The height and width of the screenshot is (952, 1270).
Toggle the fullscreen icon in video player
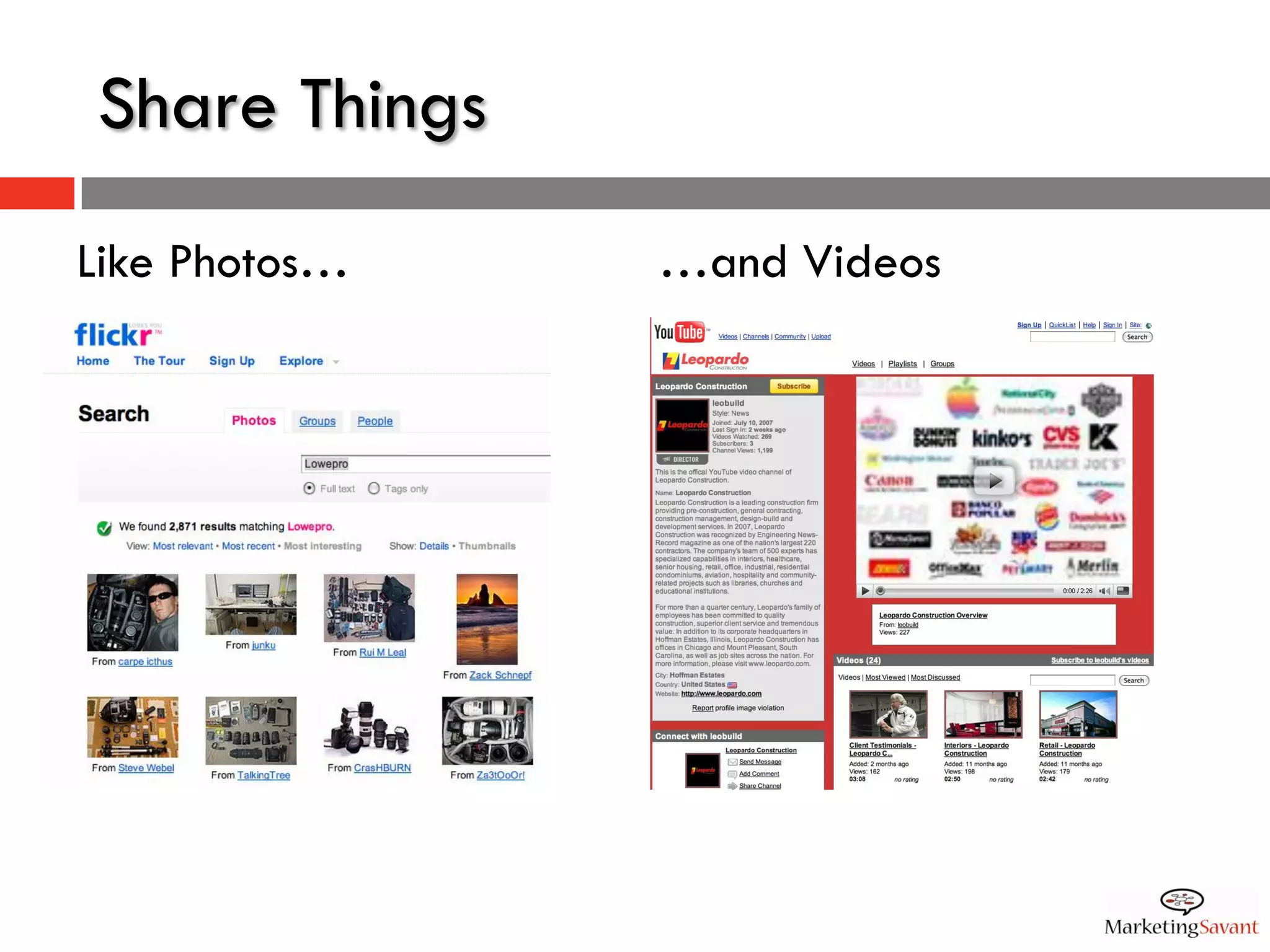tap(1122, 591)
